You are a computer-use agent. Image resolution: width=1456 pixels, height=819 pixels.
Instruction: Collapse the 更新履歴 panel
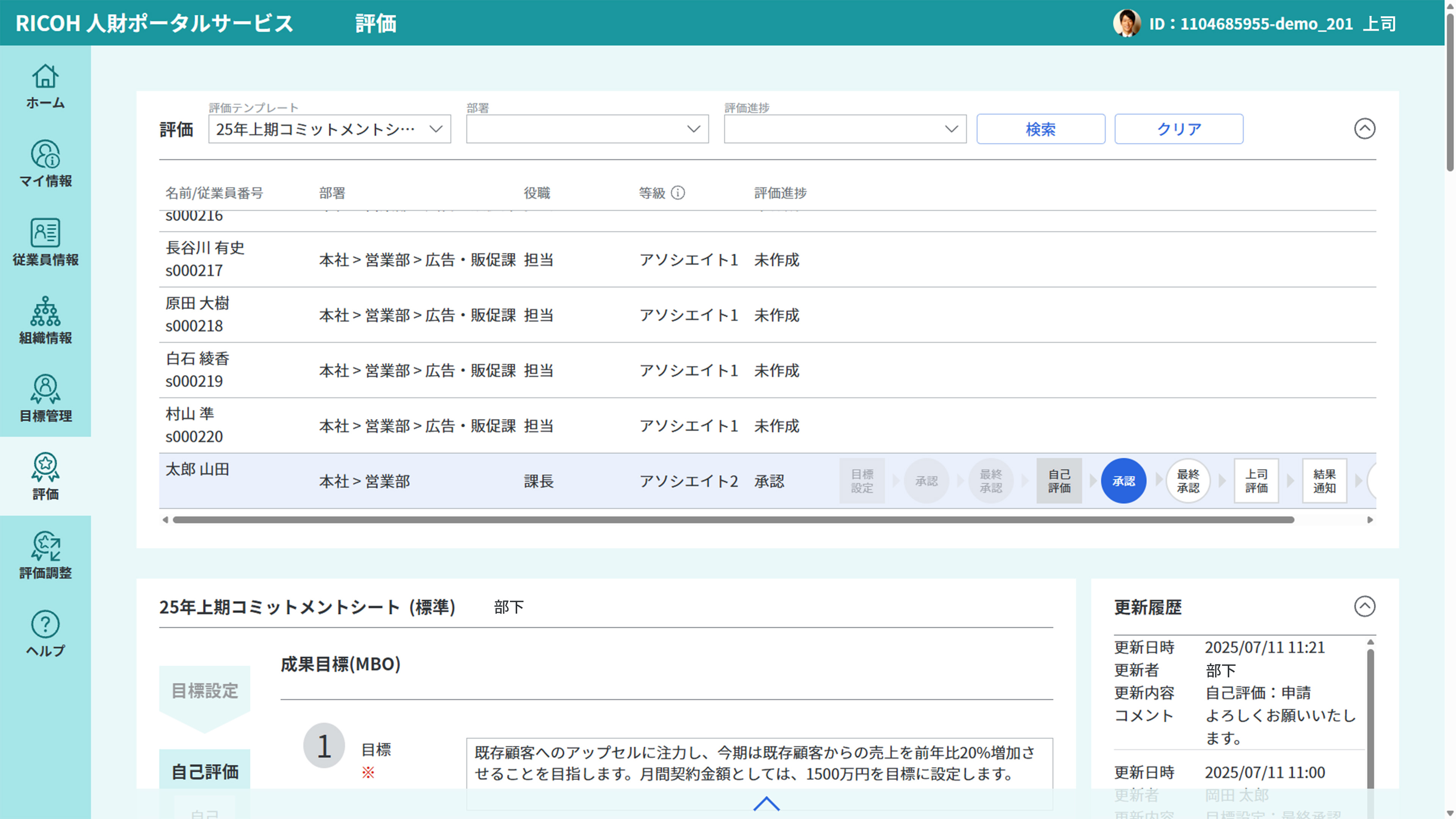[x=1364, y=607]
